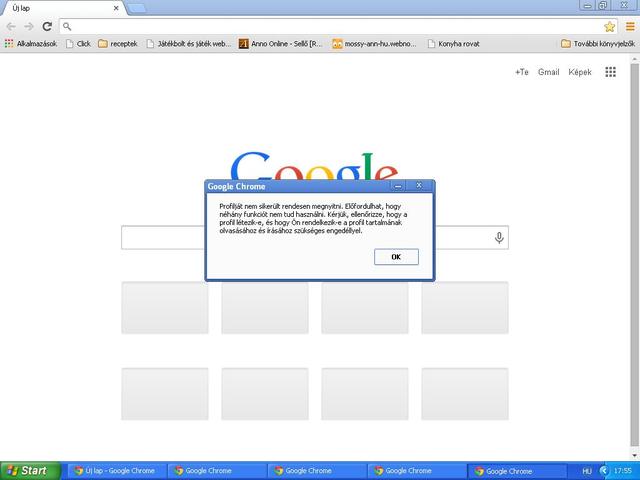Open the first most-visited thumbnail in top row

click(165, 308)
